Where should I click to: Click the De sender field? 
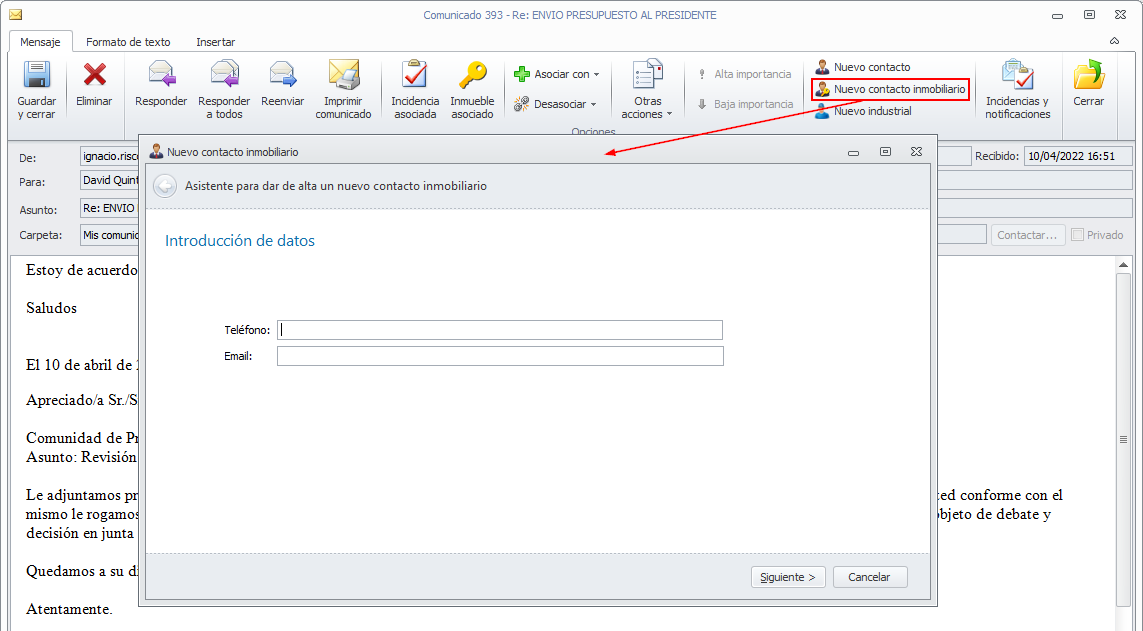pyautogui.click(x=109, y=156)
